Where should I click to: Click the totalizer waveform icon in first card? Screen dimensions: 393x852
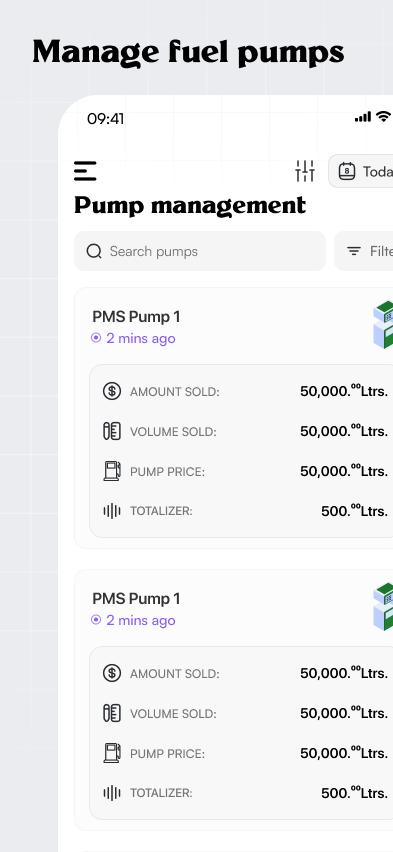(x=112, y=511)
